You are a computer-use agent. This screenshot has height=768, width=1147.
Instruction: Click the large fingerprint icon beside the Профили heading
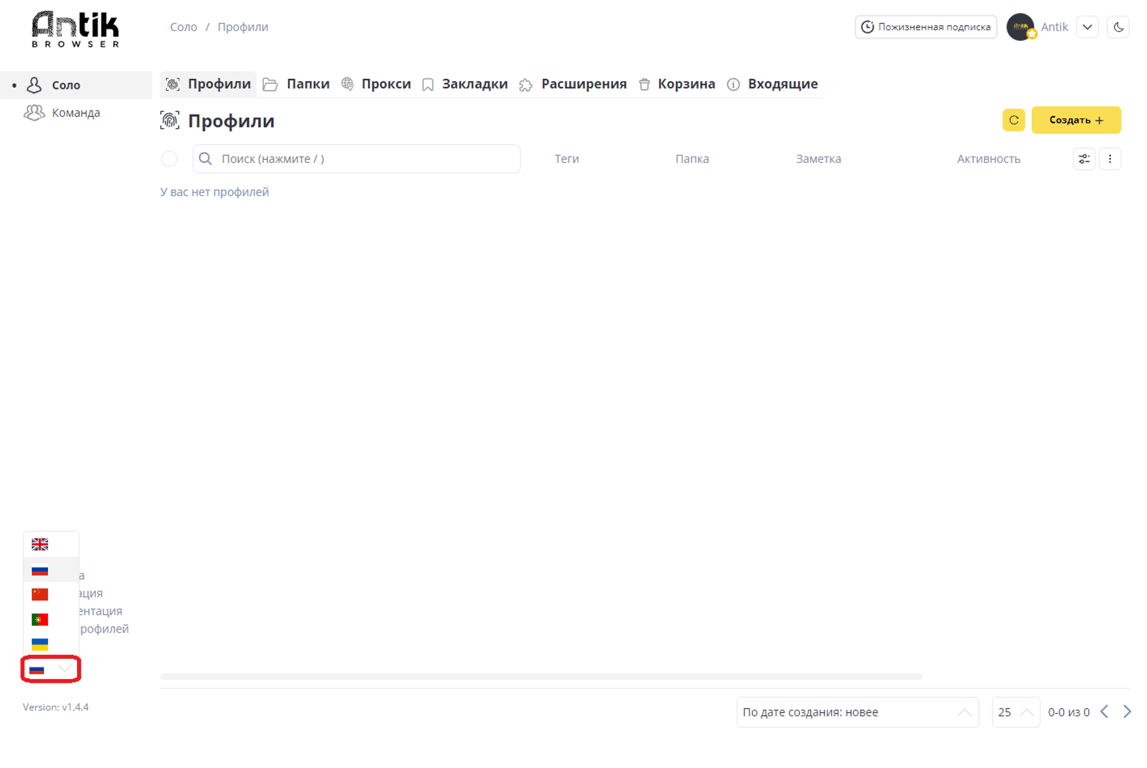170,121
